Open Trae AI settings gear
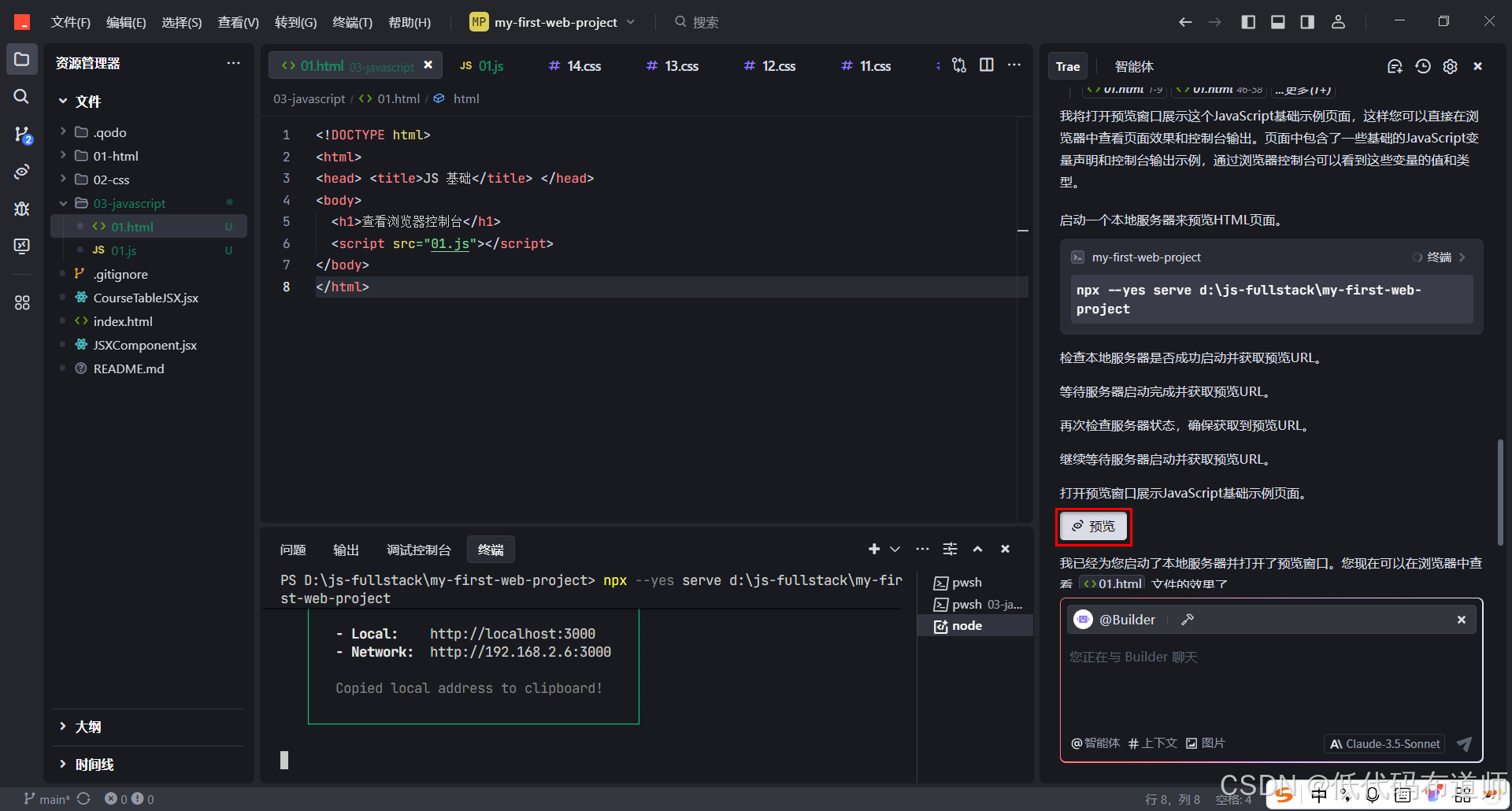1512x811 pixels. [1450, 67]
